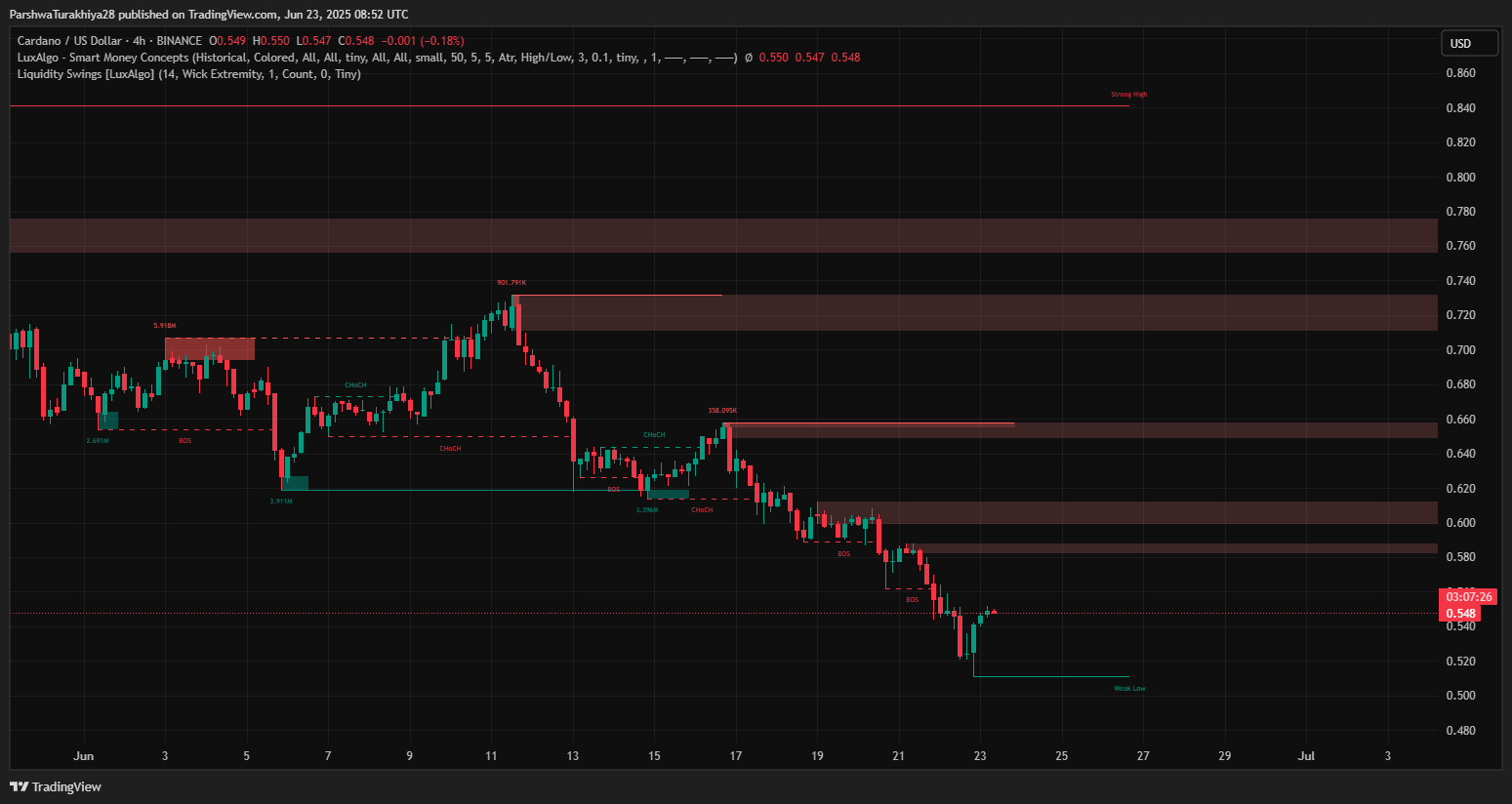Click the Jul marker on the time axis
Image resolution: width=1512 pixels, height=804 pixels.
(x=1306, y=756)
